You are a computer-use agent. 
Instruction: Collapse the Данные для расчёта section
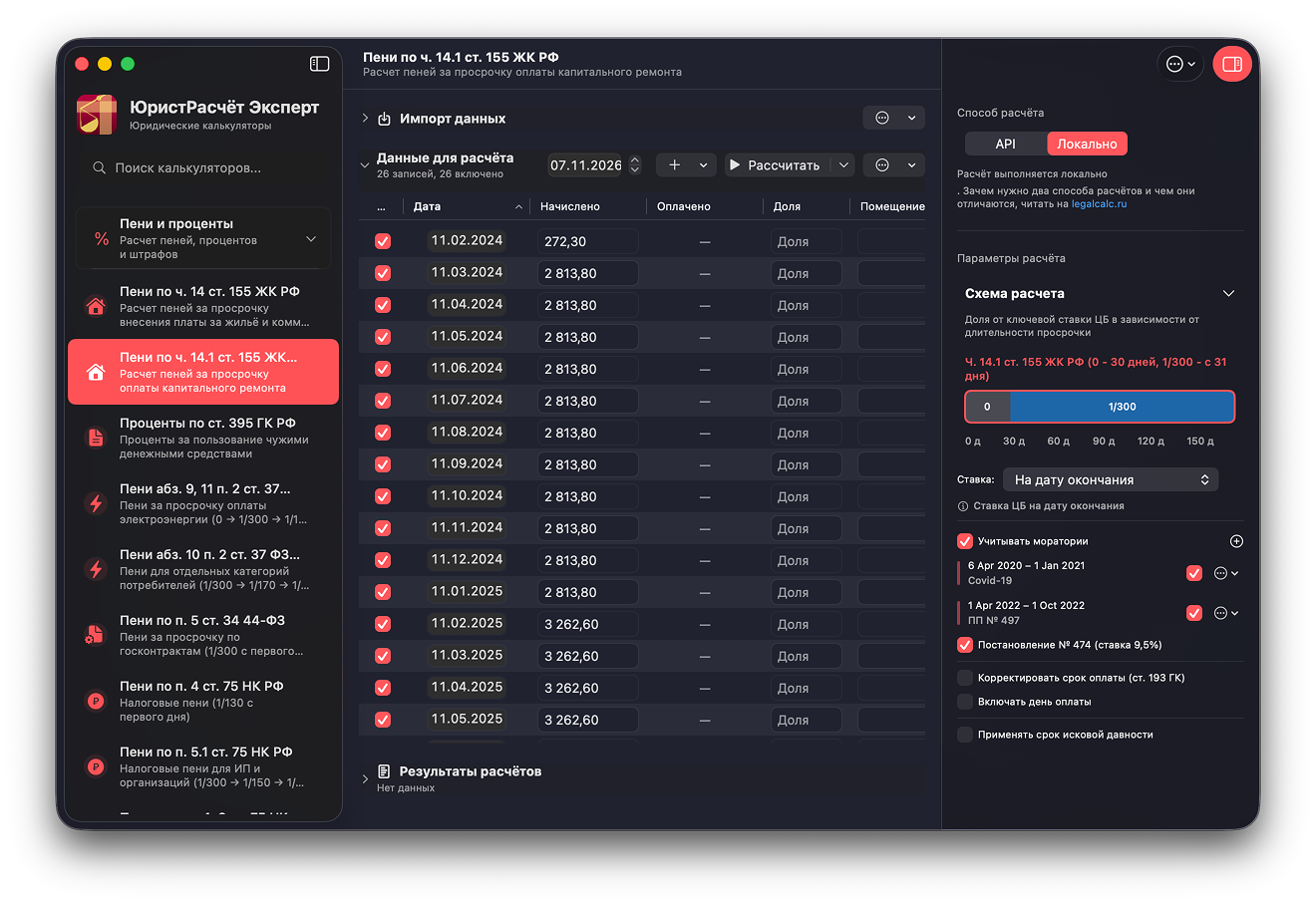click(x=365, y=165)
